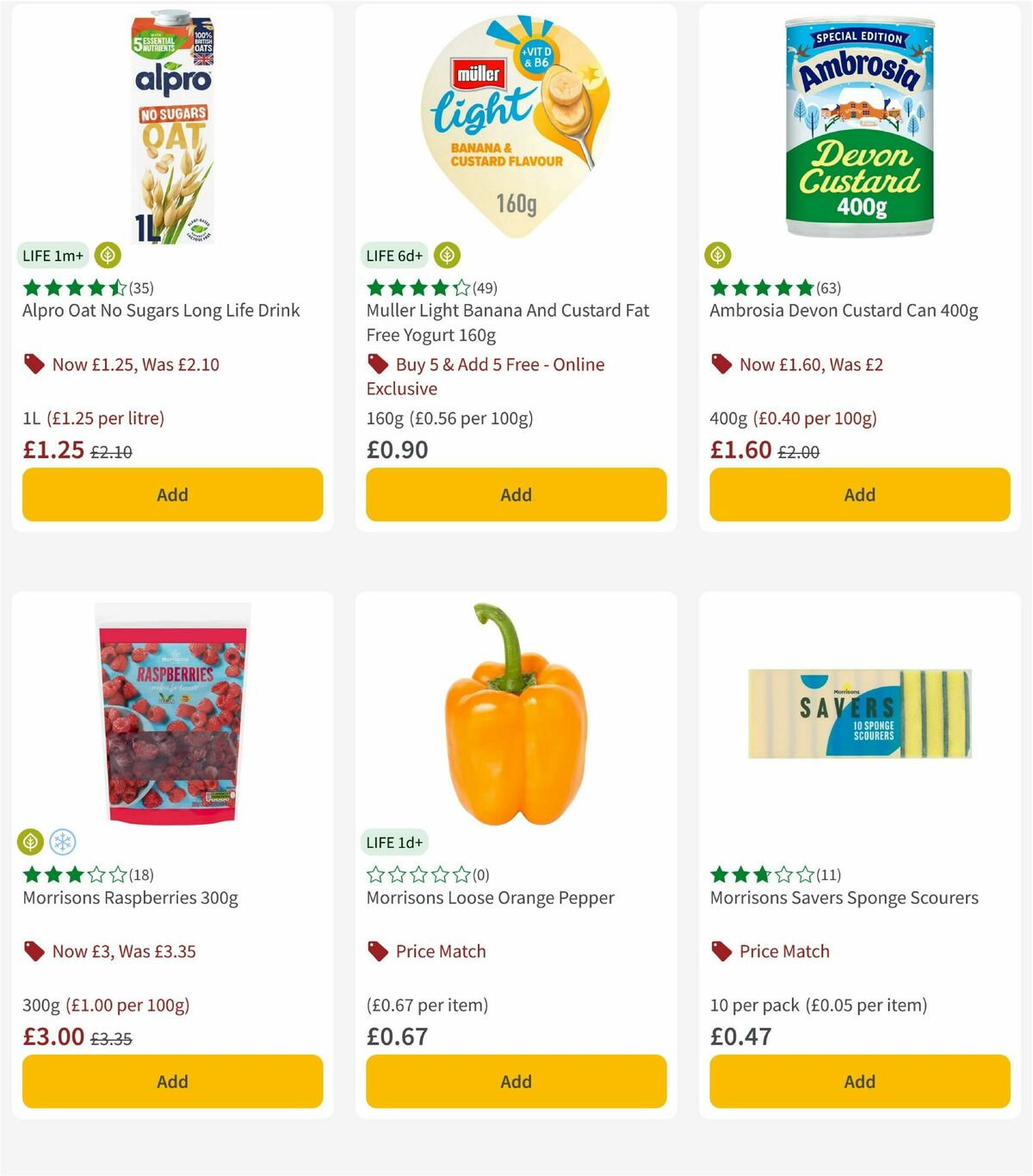Add the Ambrosia Devon Custard to basket
Viewport: 1033px width, 1176px height.
click(859, 494)
